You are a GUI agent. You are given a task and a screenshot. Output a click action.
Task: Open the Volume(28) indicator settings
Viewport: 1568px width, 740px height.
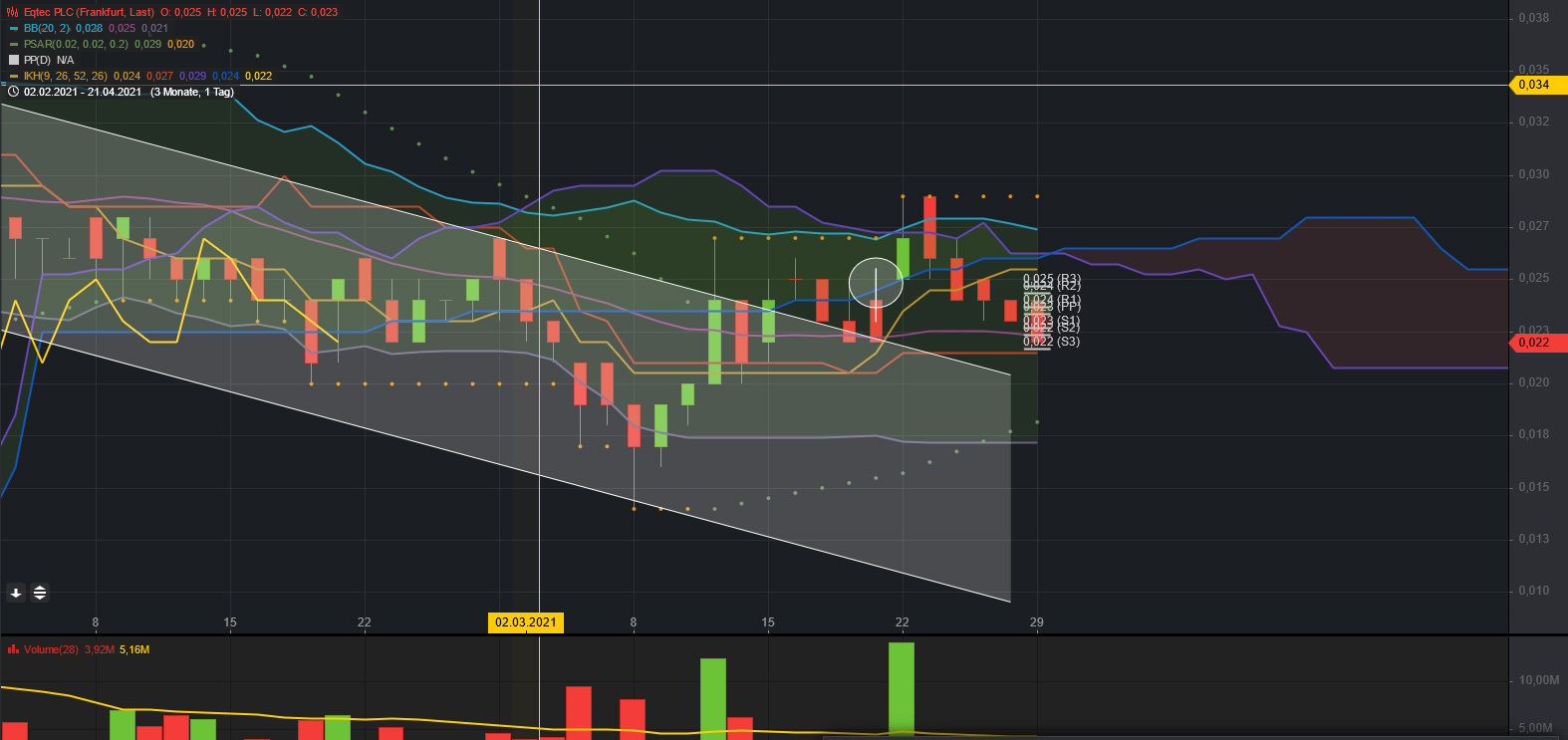pos(51,649)
